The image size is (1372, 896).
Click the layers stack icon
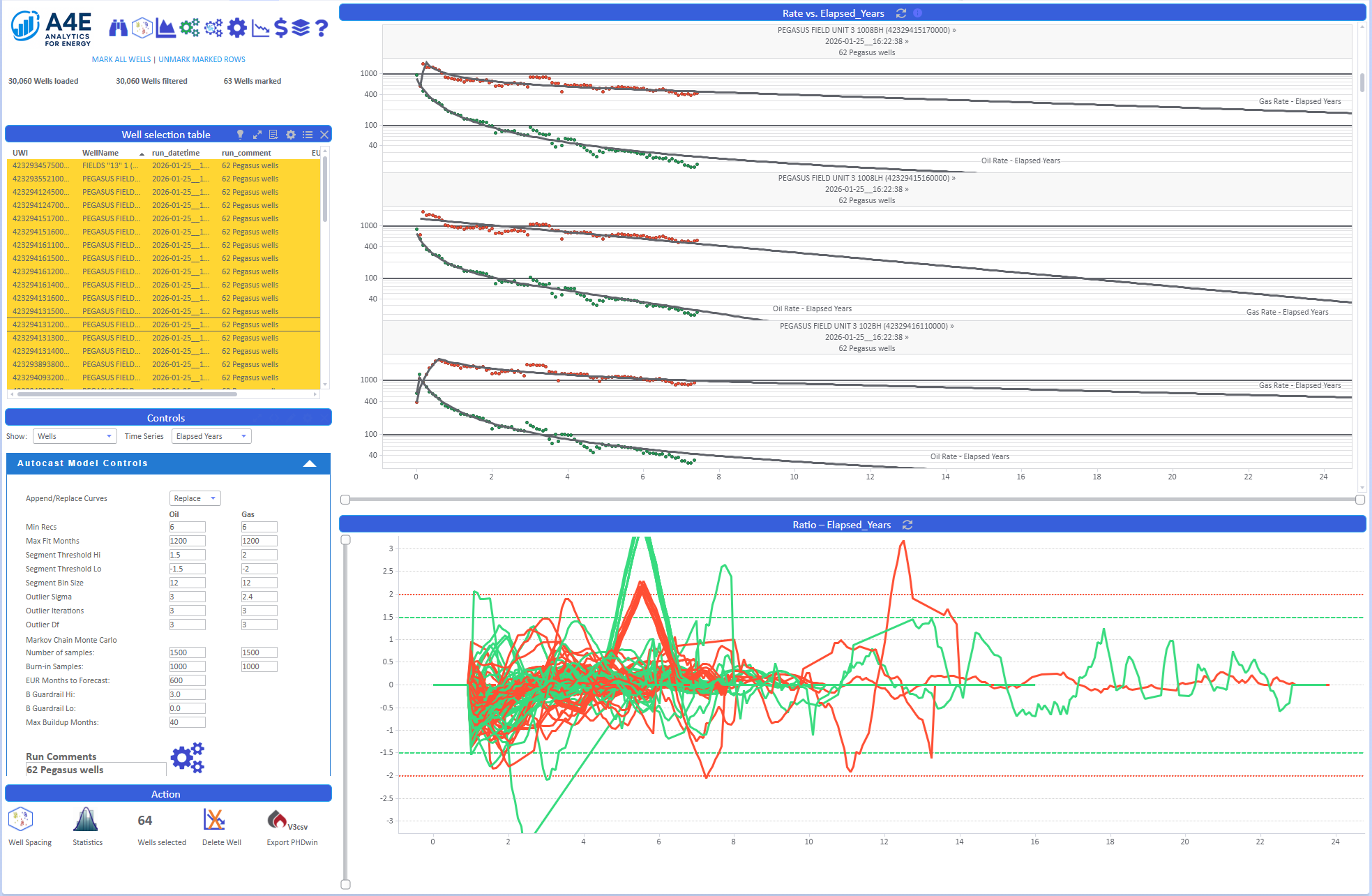301,28
